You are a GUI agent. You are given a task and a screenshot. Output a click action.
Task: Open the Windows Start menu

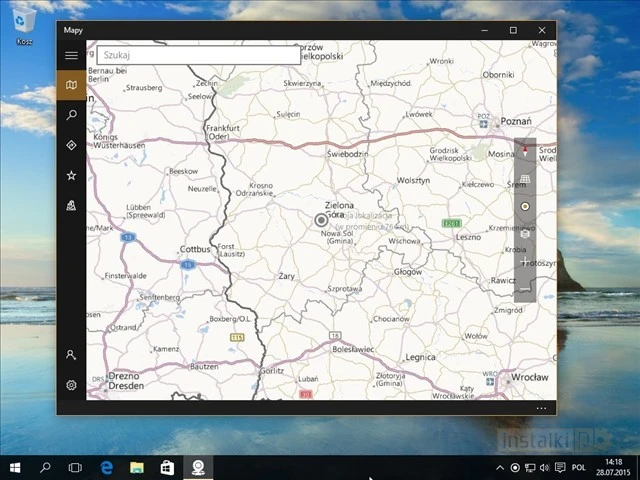pos(15,467)
